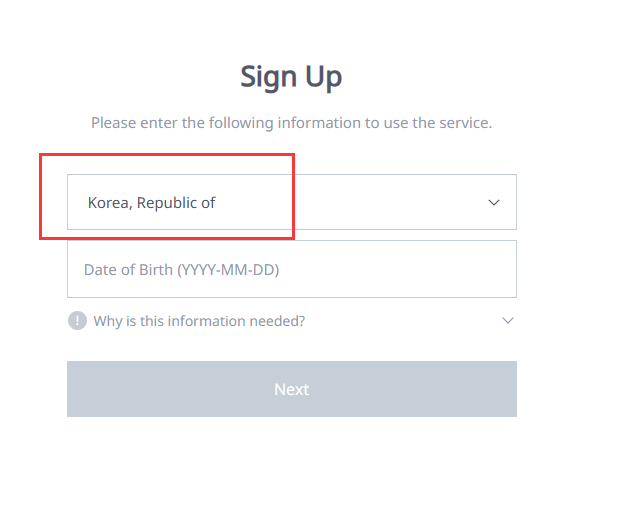Select the 'Korea, Republic of' country value
The width and height of the screenshot is (619, 513).
[152, 203]
